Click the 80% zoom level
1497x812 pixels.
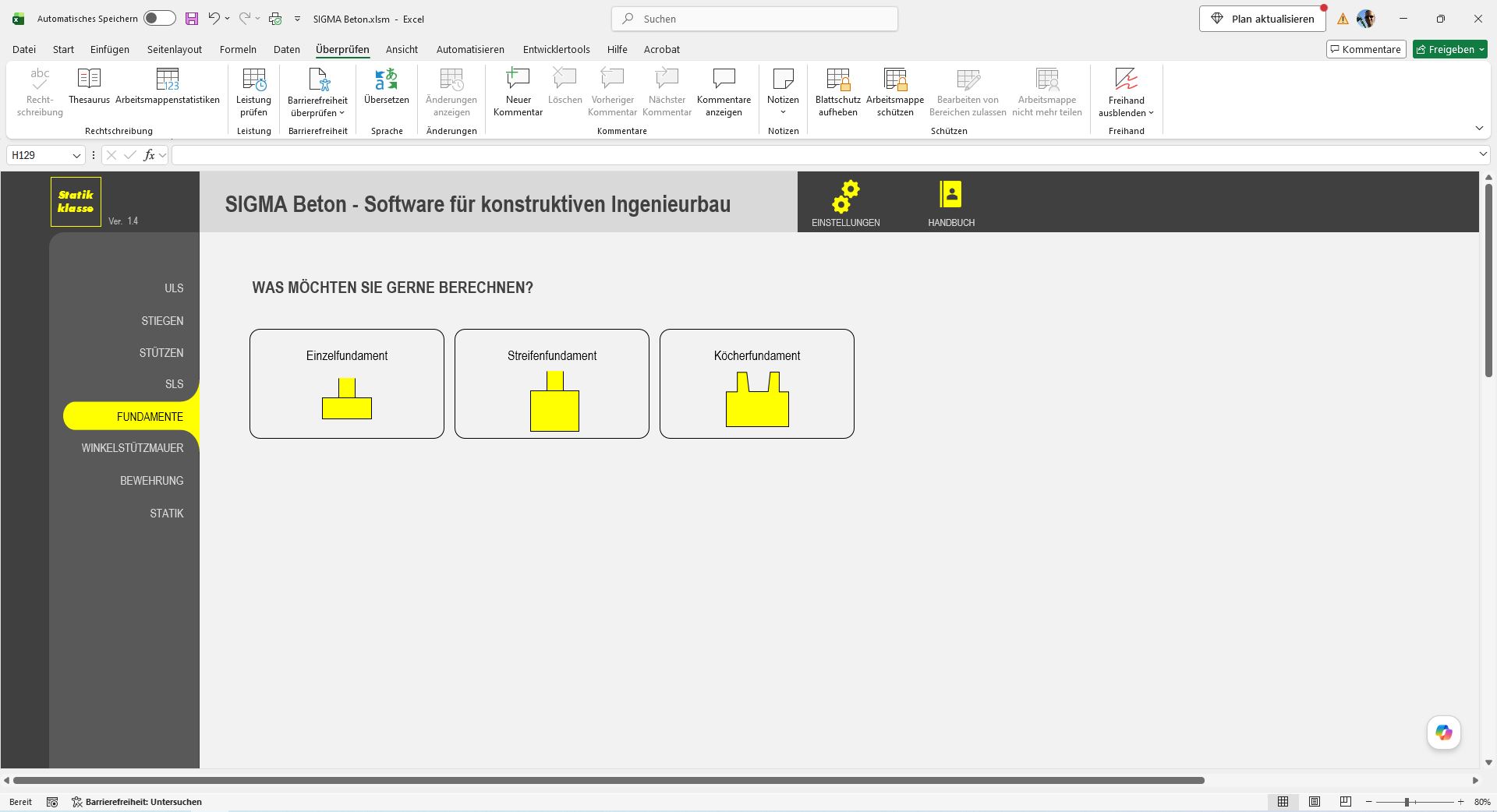tap(1481, 802)
